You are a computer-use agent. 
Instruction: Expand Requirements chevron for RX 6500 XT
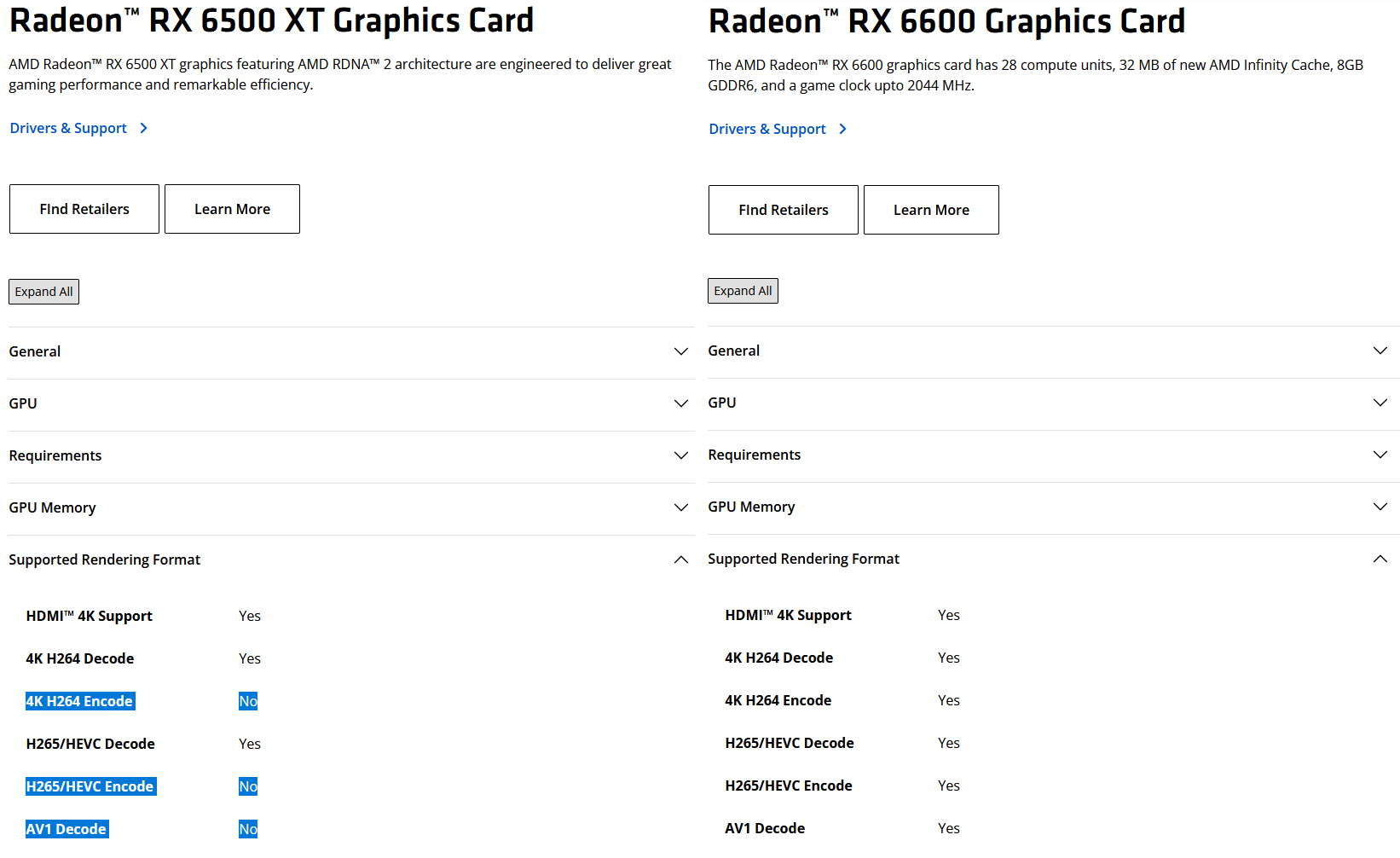coord(681,455)
